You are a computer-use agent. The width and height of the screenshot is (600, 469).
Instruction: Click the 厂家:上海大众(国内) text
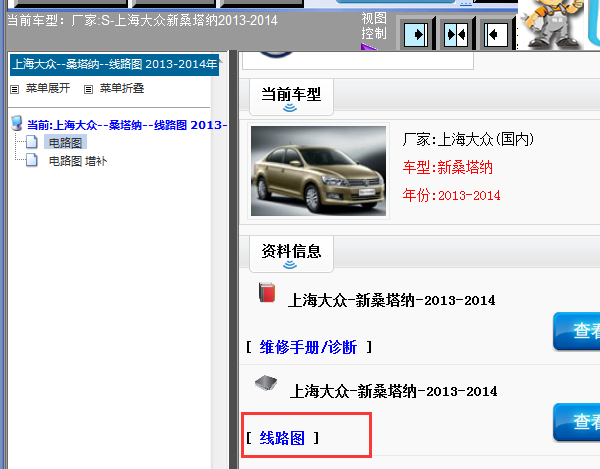(x=468, y=139)
